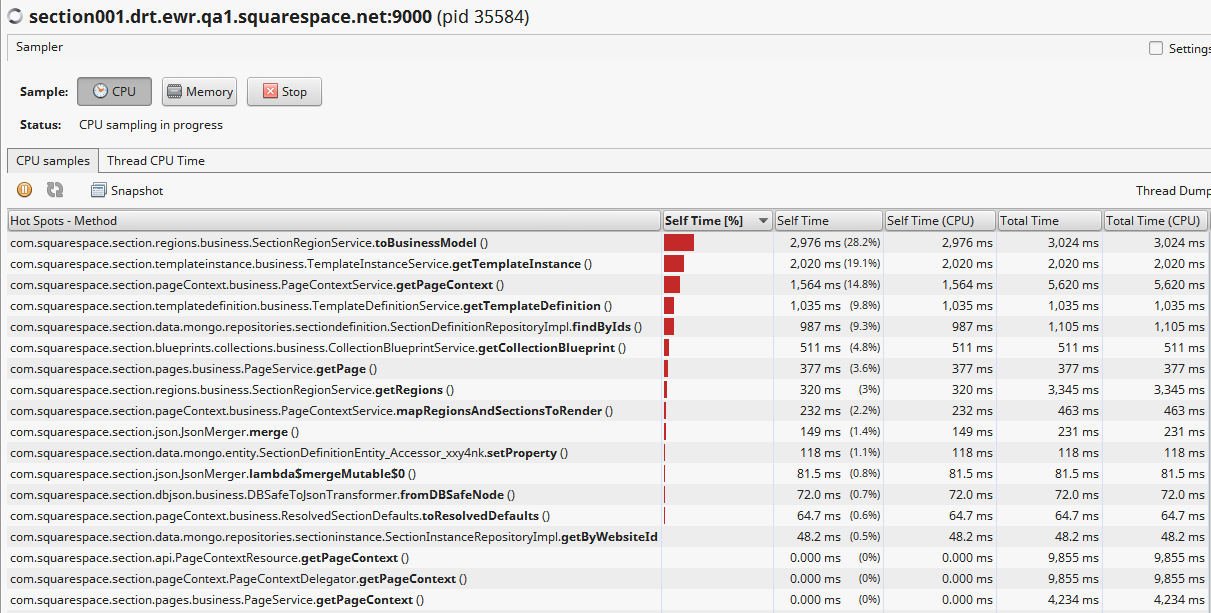Viewport: 1211px width, 613px height.
Task: Open the Self Time [%] column sort arrow
Action: point(764,220)
